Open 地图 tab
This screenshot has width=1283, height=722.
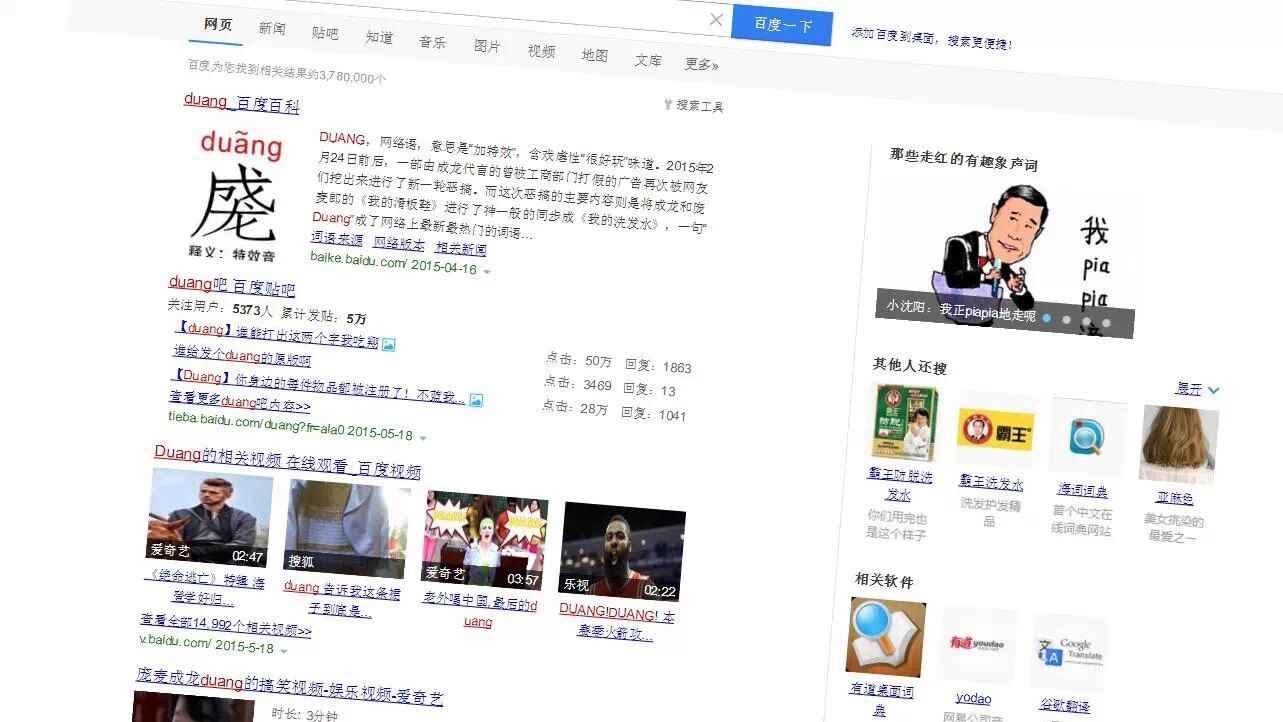point(595,55)
